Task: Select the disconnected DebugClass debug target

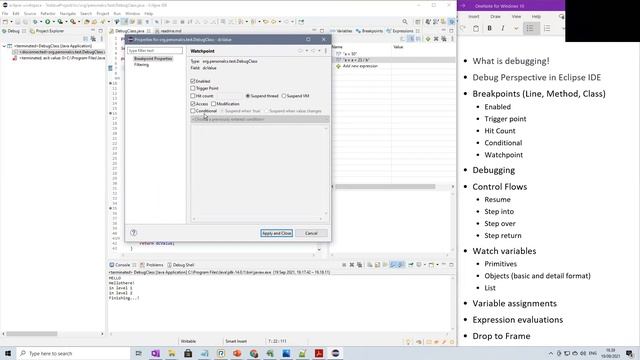Action: point(59,52)
